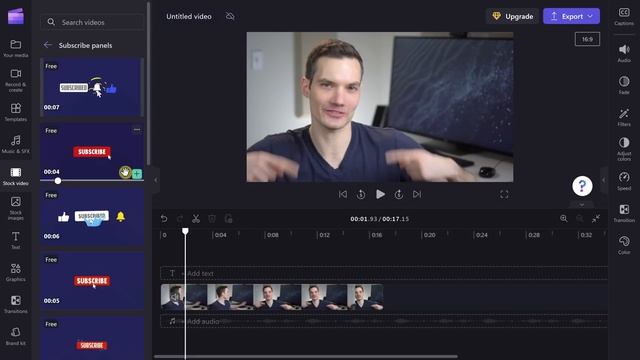Click the 0:16 timeline ruler mark
Image resolution: width=640 pixels, height=360 pixels.
tap(376, 235)
